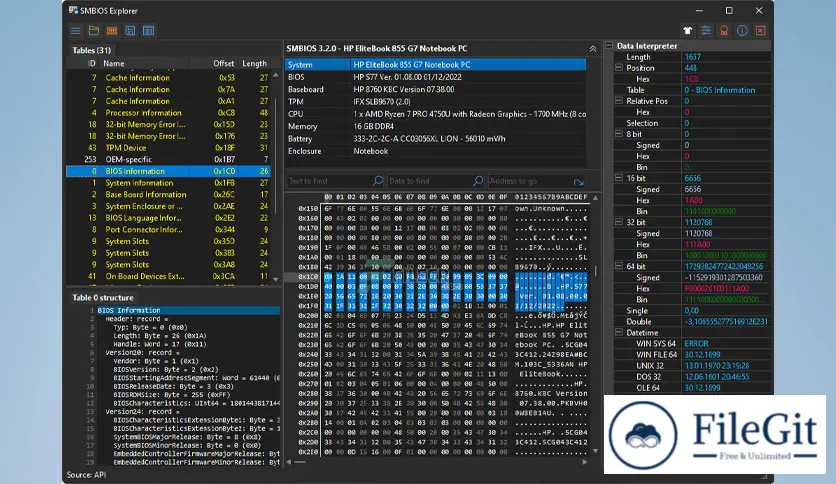Select the System Enclosure or ... row
This screenshot has width=836, height=484.
168,206
